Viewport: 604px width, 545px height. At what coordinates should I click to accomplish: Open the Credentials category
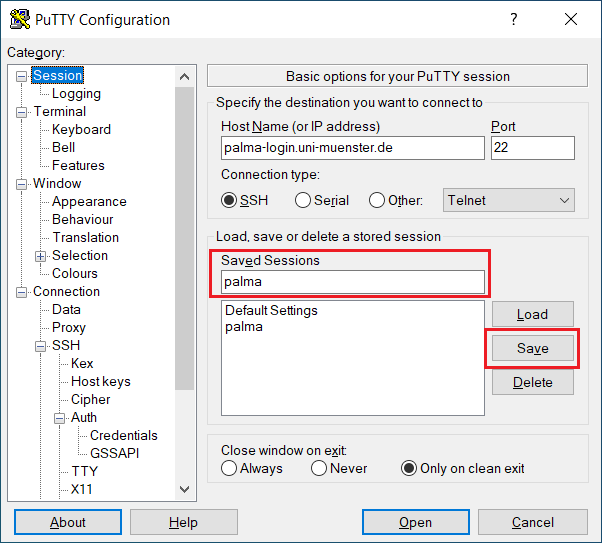pyautogui.click(x=124, y=436)
